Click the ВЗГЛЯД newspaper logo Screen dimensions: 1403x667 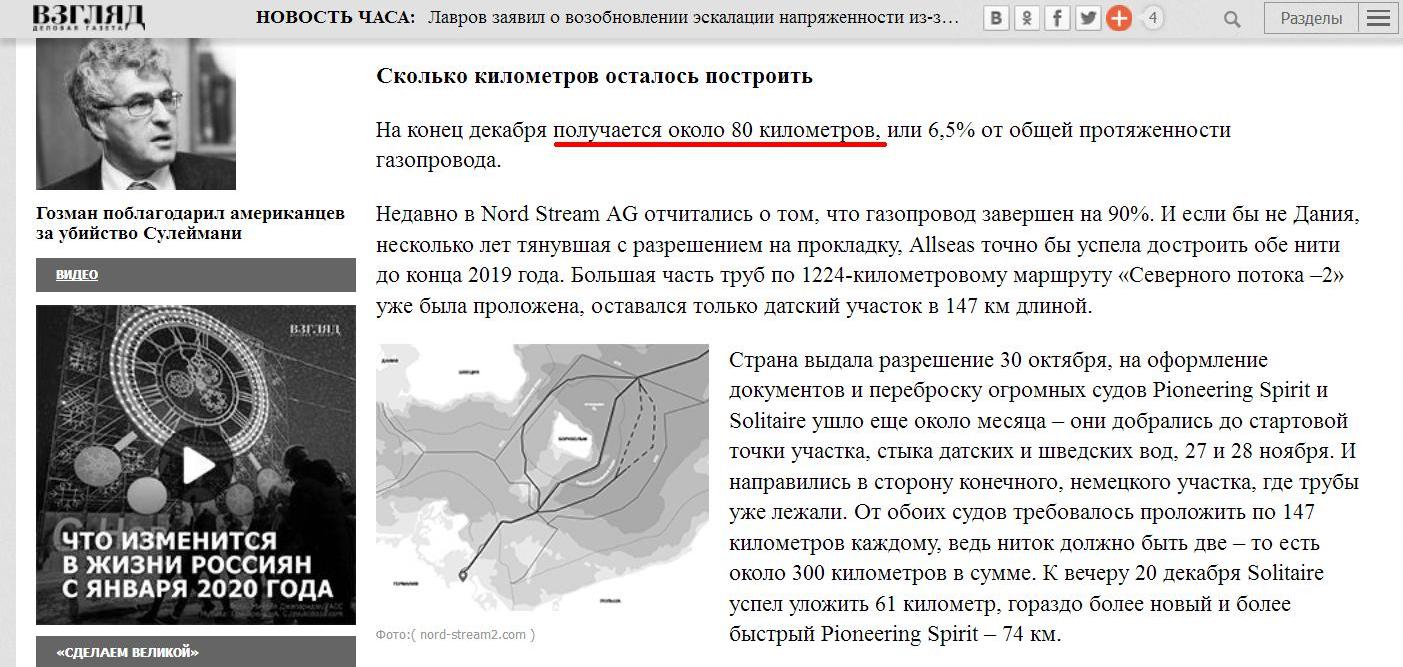coord(88,17)
